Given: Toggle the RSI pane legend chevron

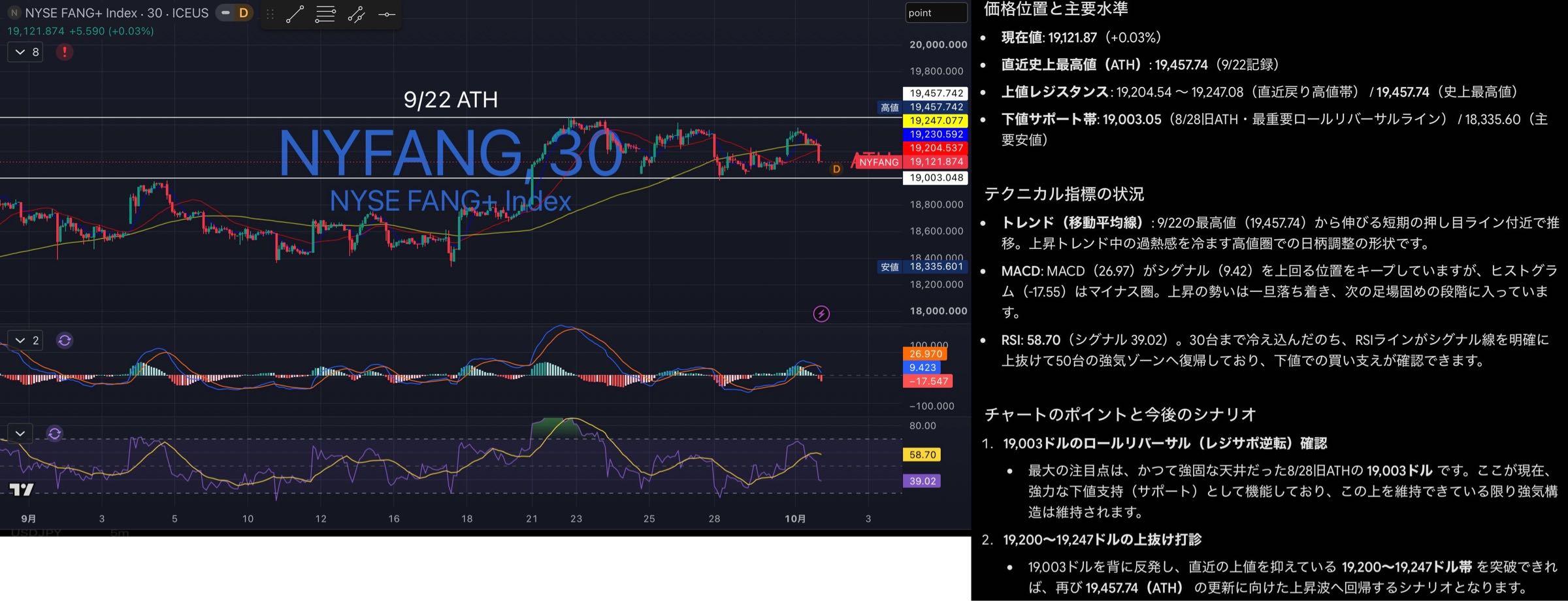Looking at the screenshot, I should point(20,433).
